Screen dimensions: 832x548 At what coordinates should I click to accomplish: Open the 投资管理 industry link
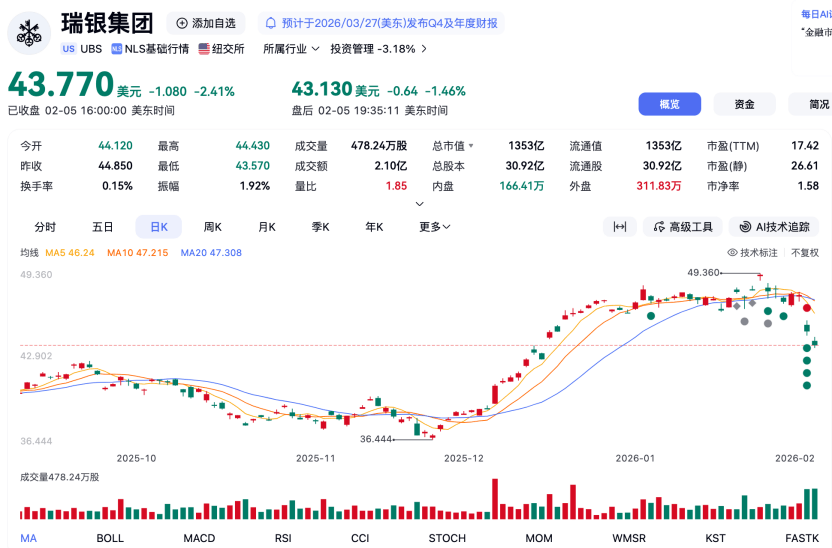click(x=378, y=48)
